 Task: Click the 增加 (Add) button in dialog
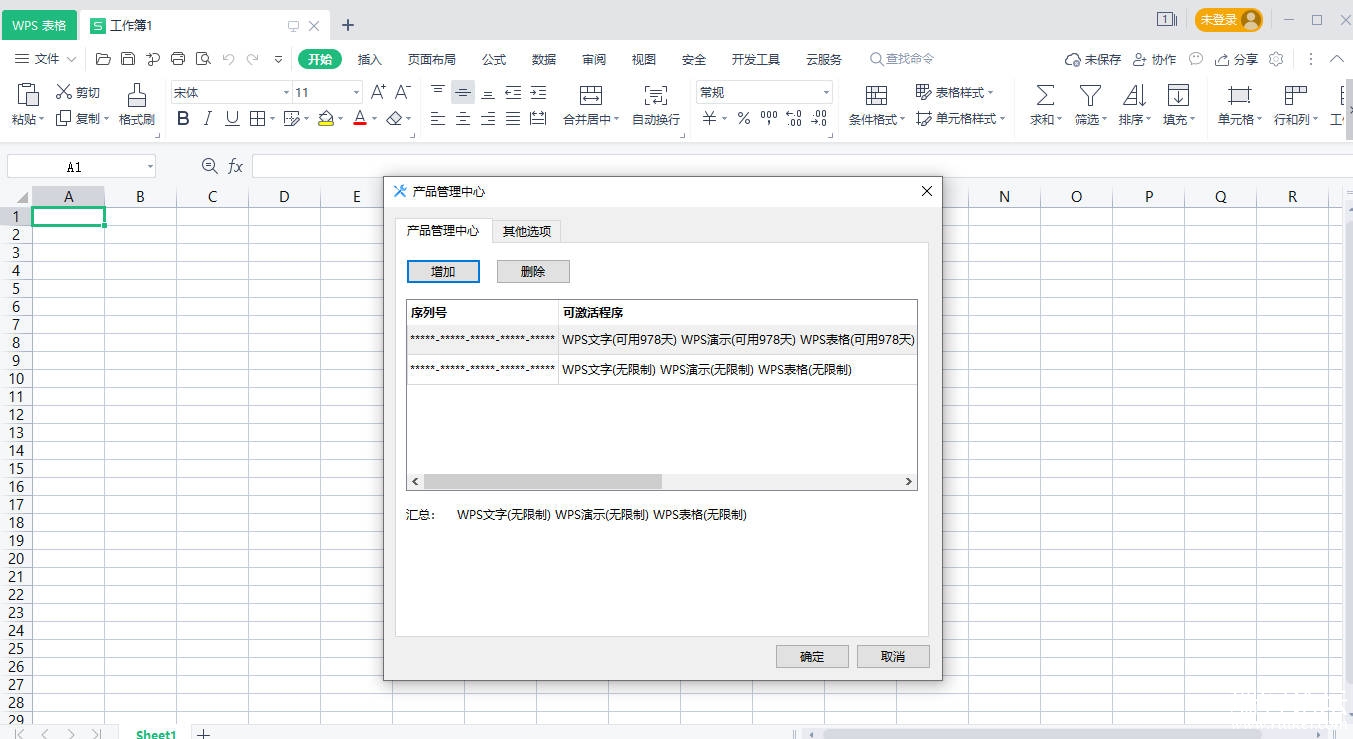point(443,271)
